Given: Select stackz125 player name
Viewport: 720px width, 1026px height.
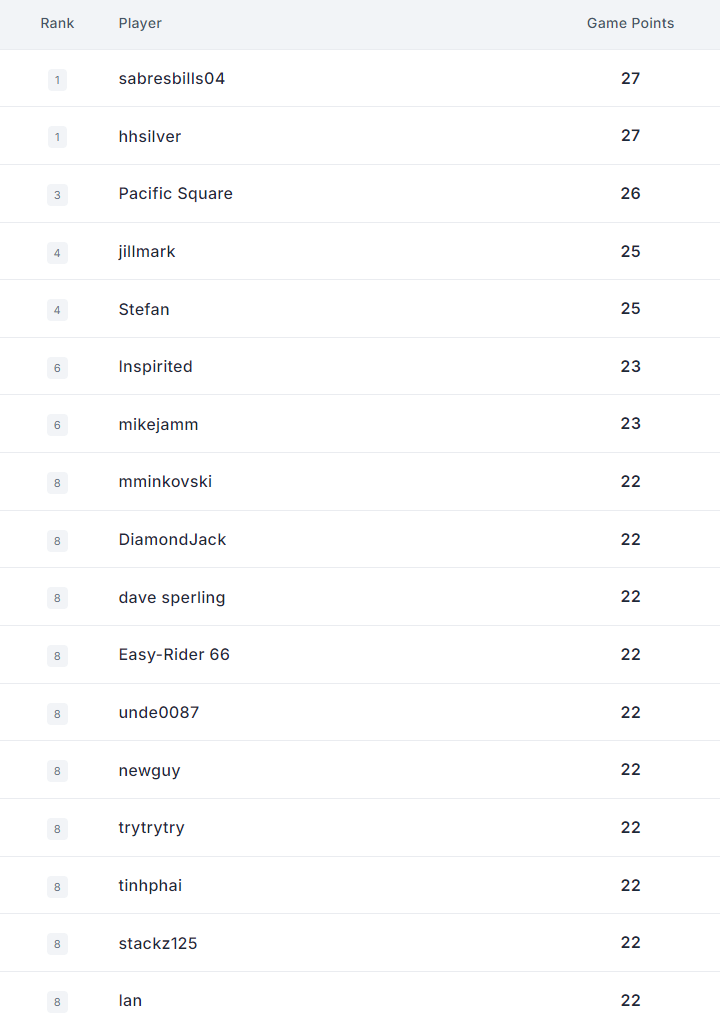Looking at the screenshot, I should (x=158, y=943).
